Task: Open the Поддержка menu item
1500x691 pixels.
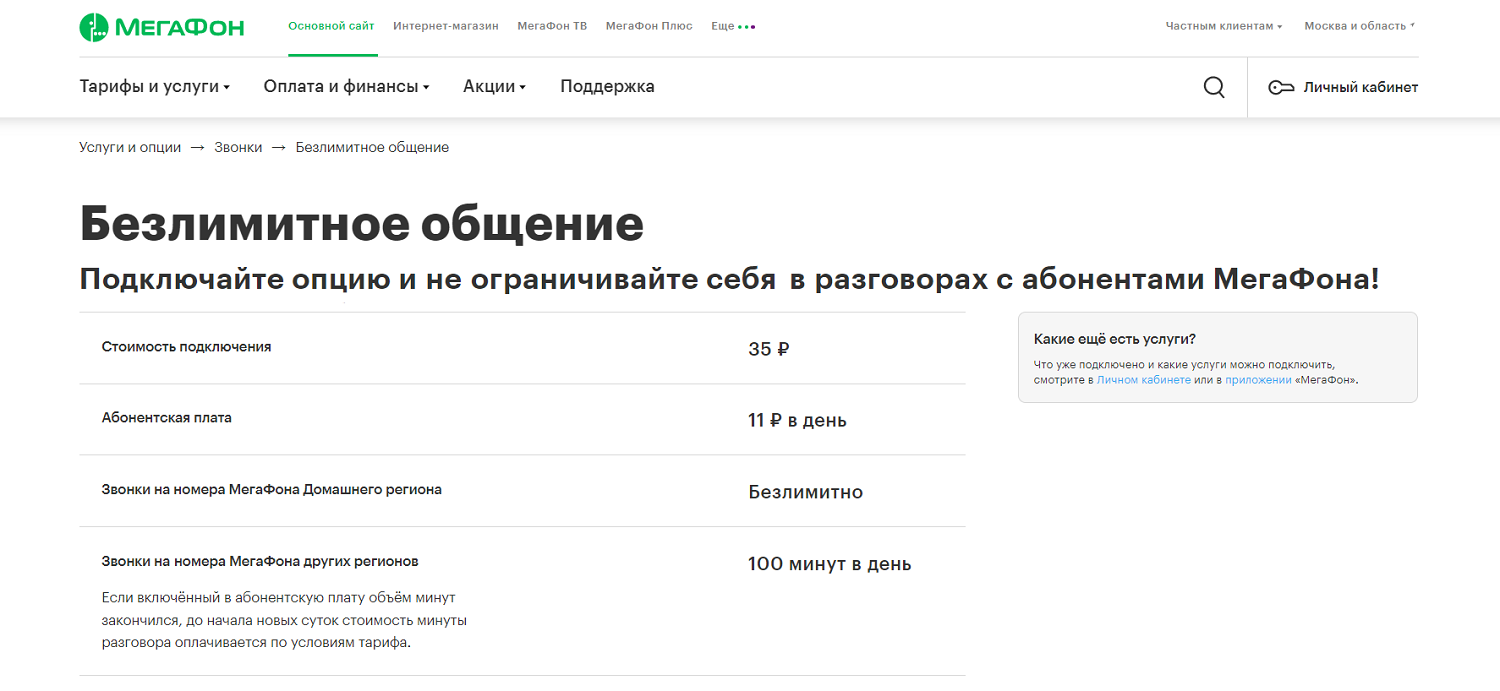Action: (x=607, y=87)
